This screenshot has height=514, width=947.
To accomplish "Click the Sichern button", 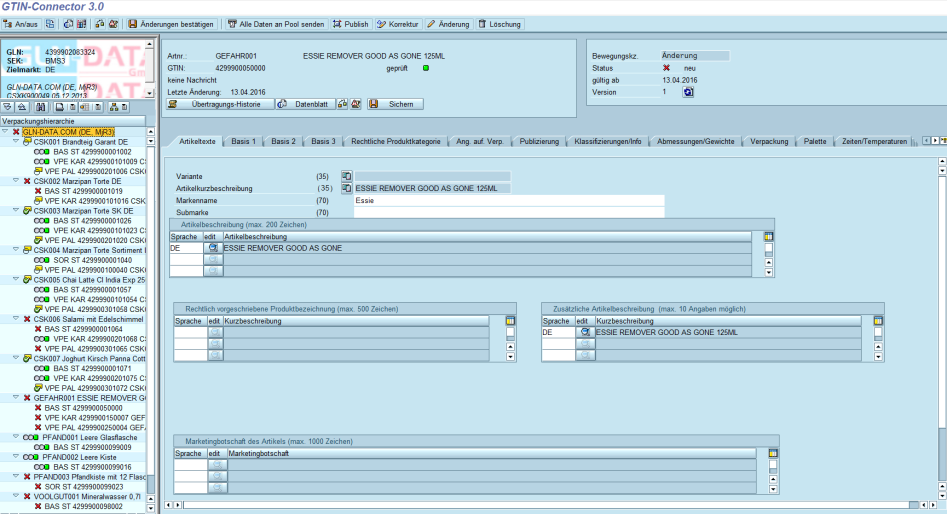I will [395, 104].
